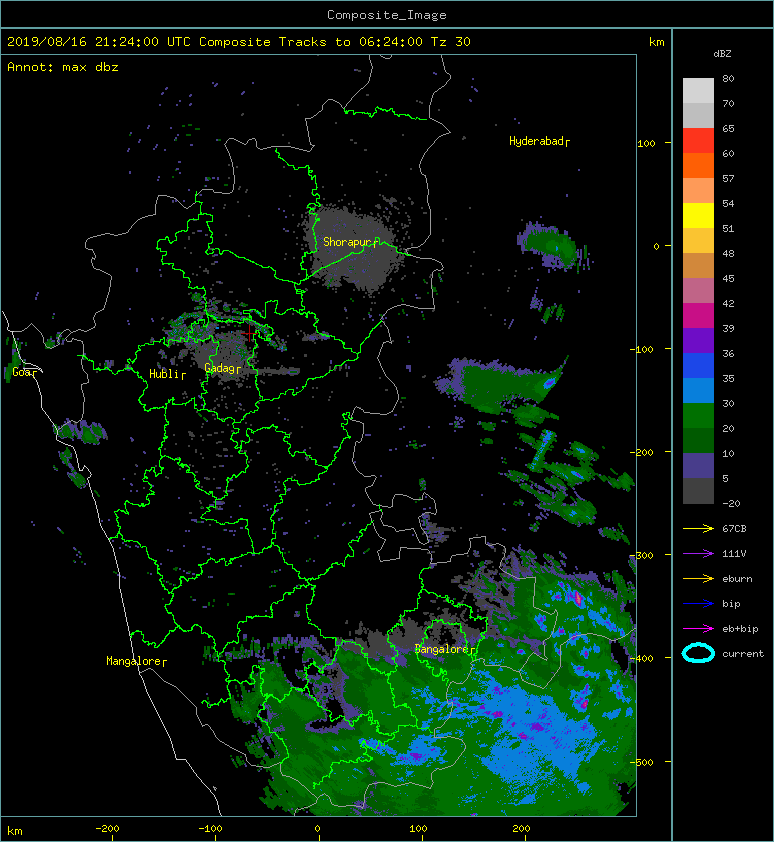The width and height of the screenshot is (774, 842).
Task: Click the 'km' unit label at the top right
Action: (x=656, y=42)
